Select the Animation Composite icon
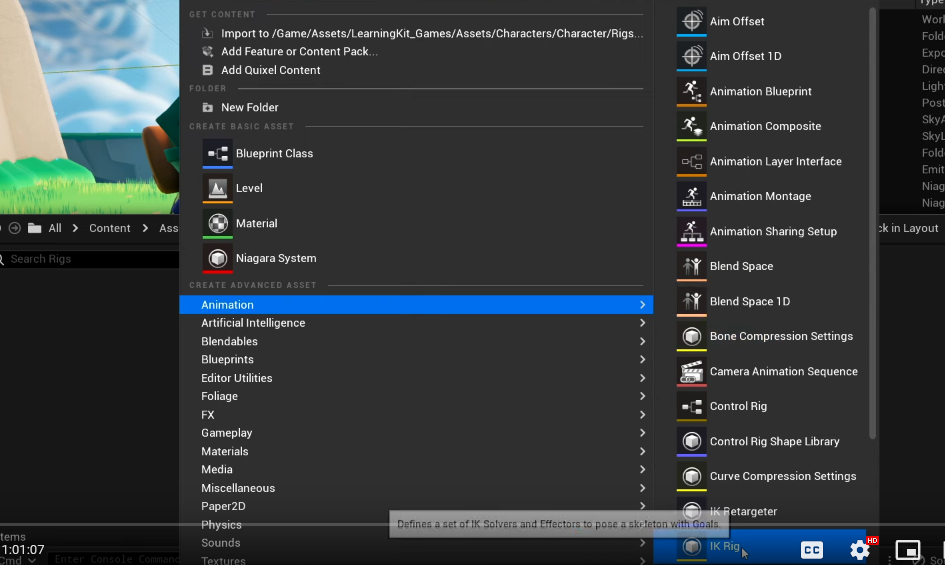 tap(691, 126)
